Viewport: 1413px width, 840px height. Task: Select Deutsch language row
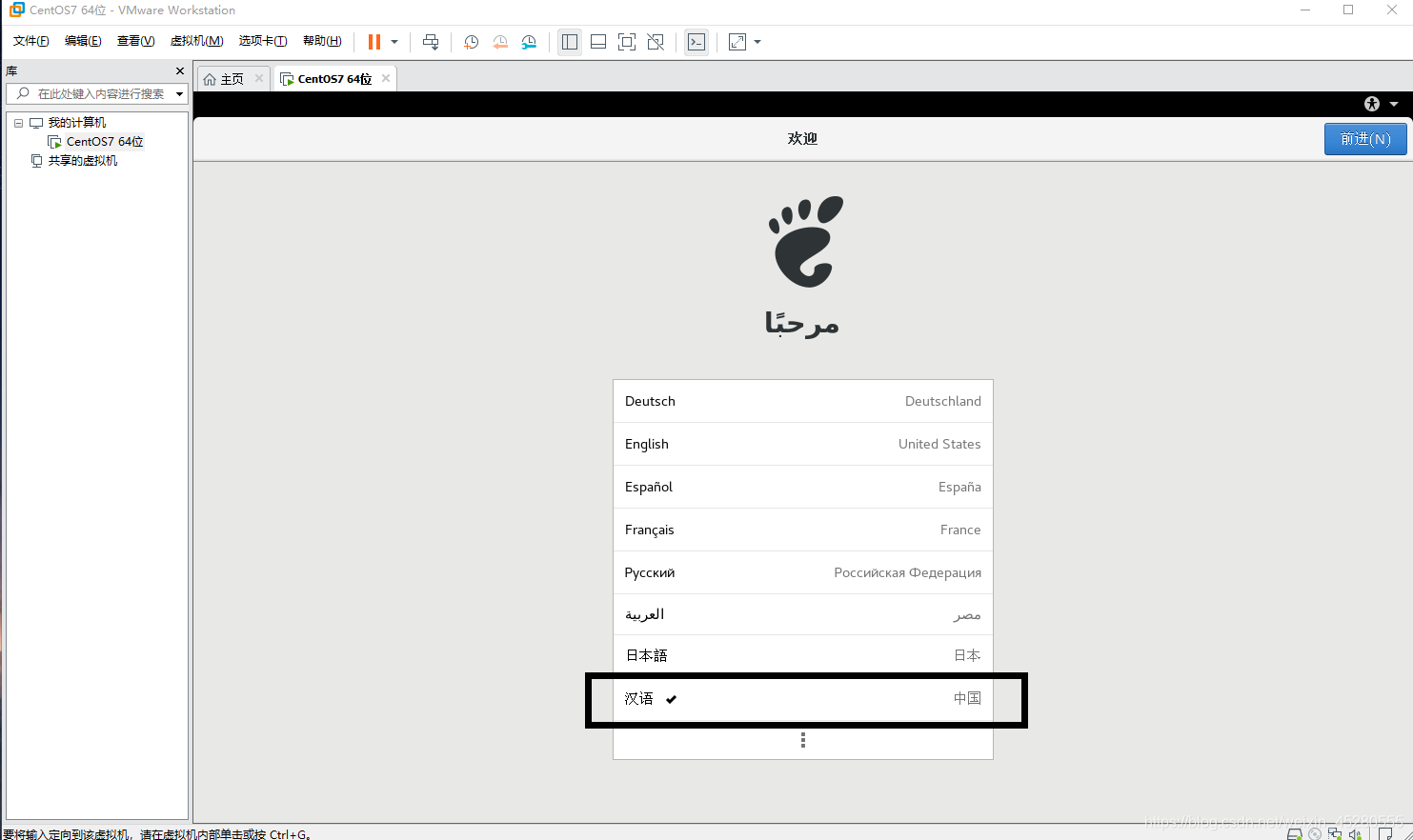point(803,401)
